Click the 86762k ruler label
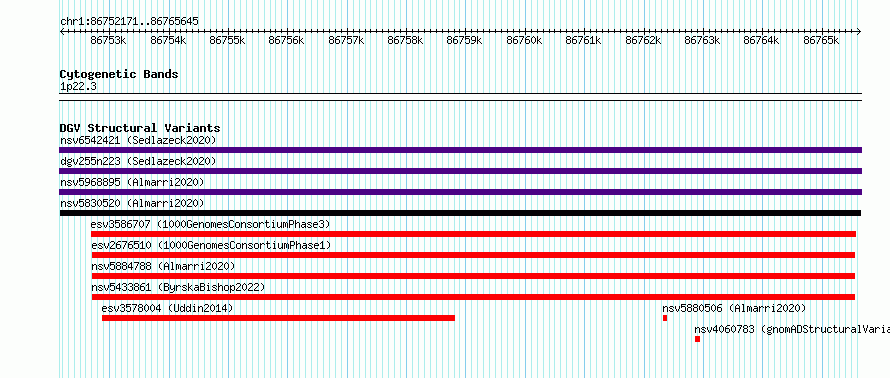The height and width of the screenshot is (378, 890). (x=643, y=40)
